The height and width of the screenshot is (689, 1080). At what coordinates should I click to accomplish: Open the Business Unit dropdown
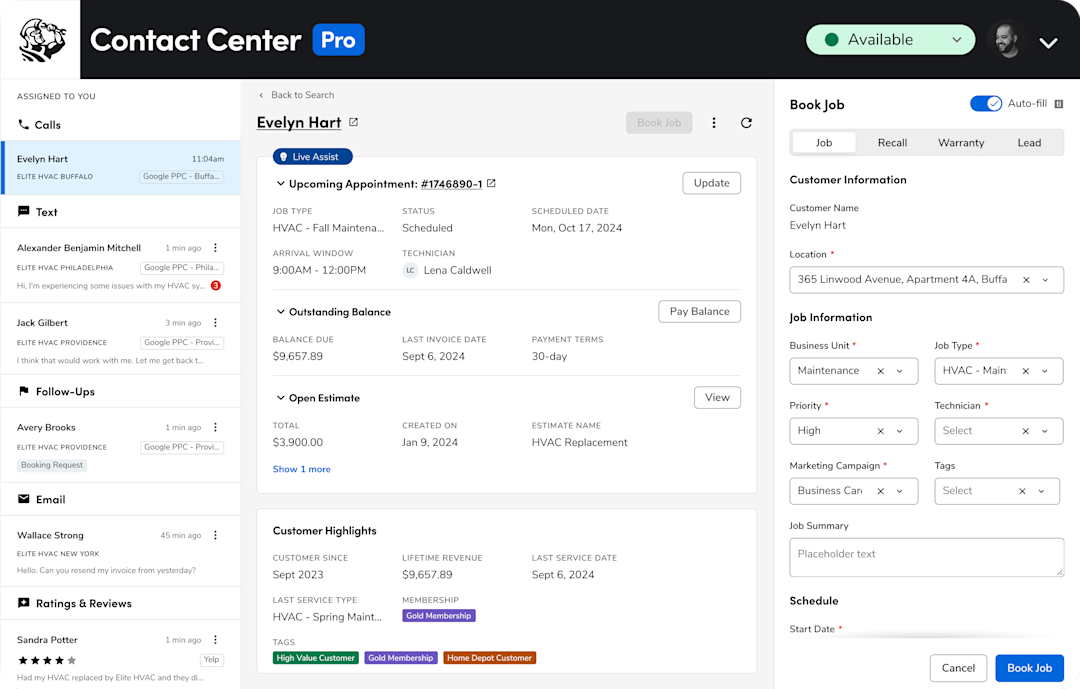point(900,371)
